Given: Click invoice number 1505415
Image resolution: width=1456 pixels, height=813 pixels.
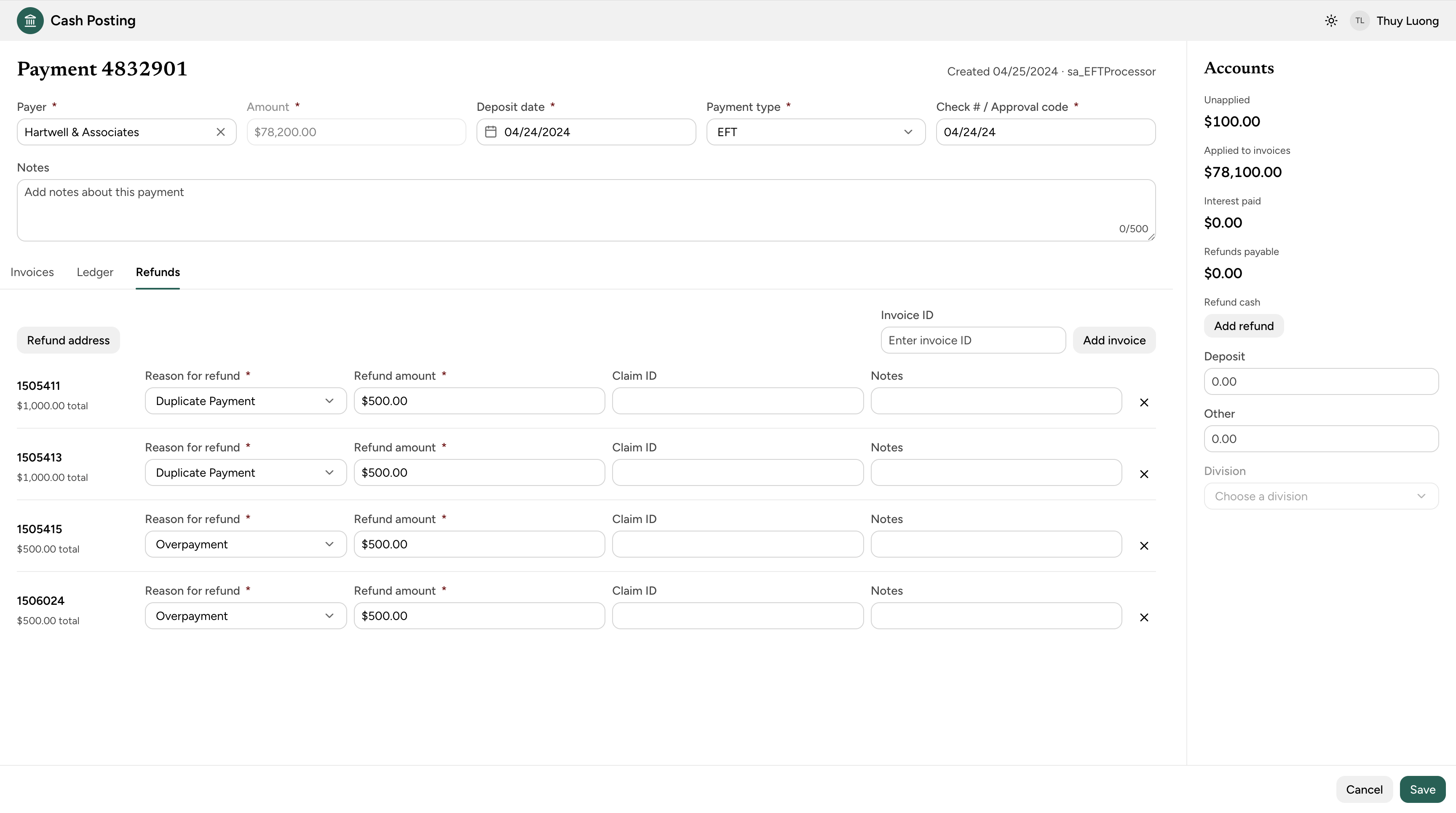Looking at the screenshot, I should click(x=40, y=529).
